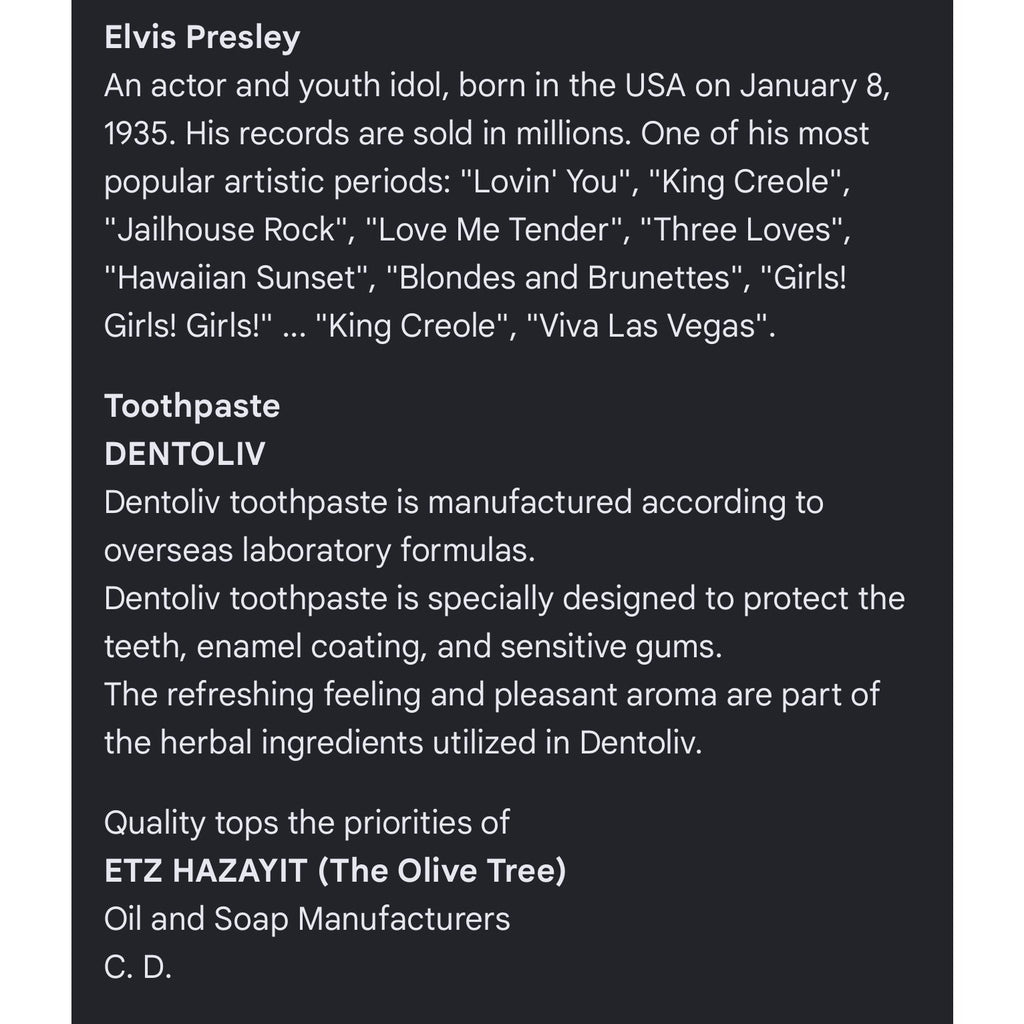Click the "Lovin' You" title text
Image resolution: width=1024 pixels, height=1024 pixels.
pos(545,182)
